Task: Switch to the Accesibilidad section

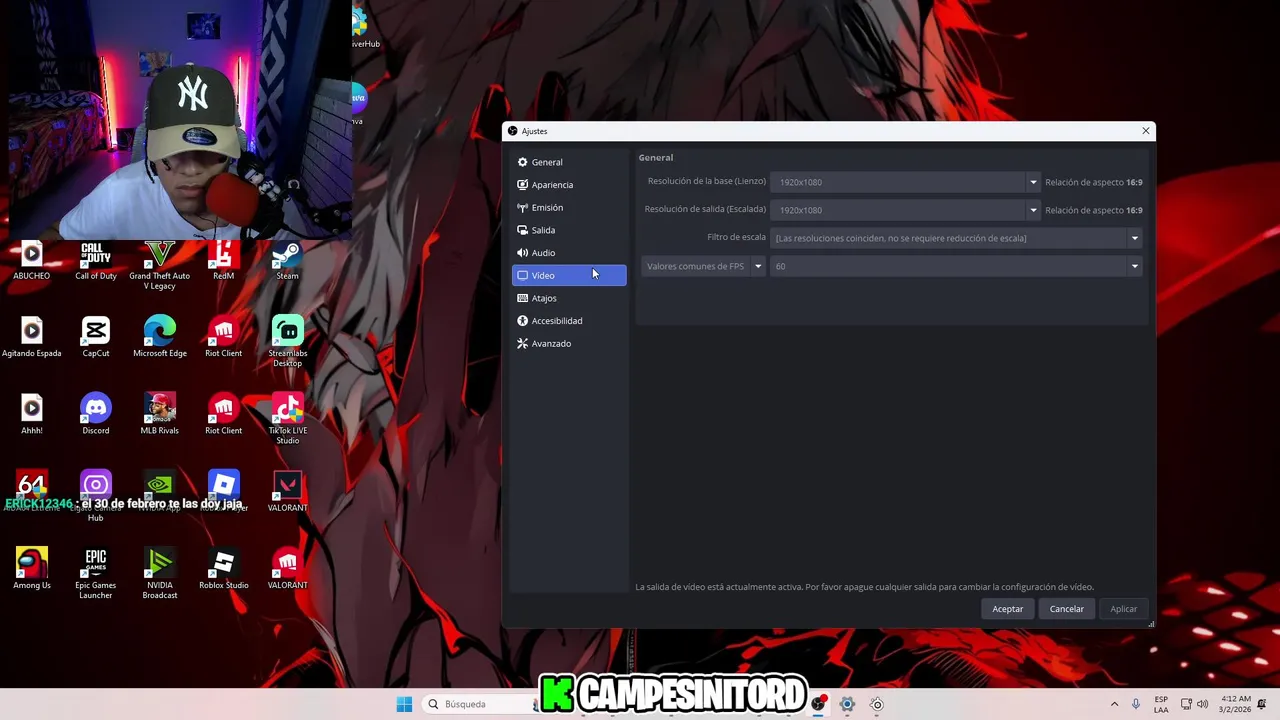Action: point(569,321)
